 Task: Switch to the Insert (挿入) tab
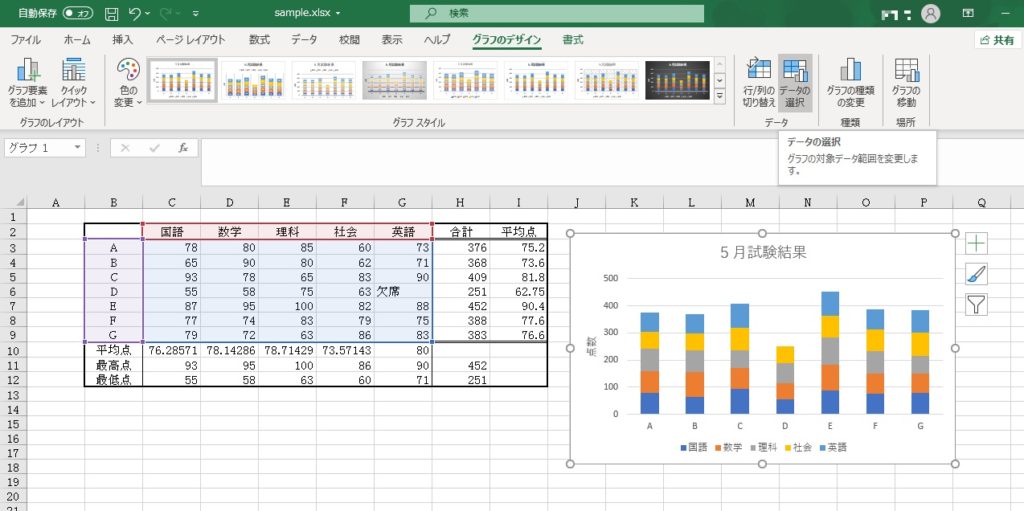click(122, 40)
